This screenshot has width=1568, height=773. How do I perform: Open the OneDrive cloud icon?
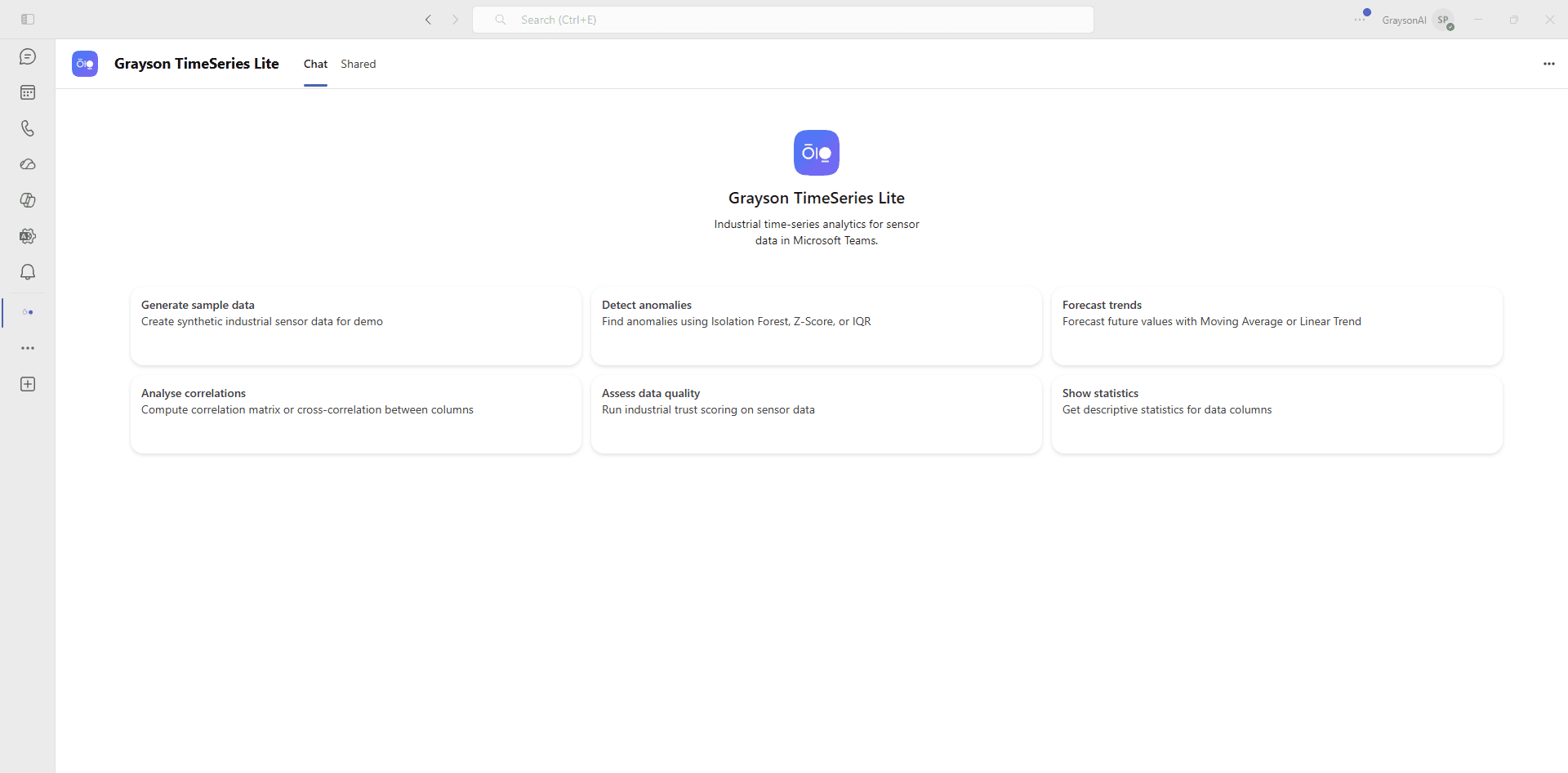tap(28, 164)
